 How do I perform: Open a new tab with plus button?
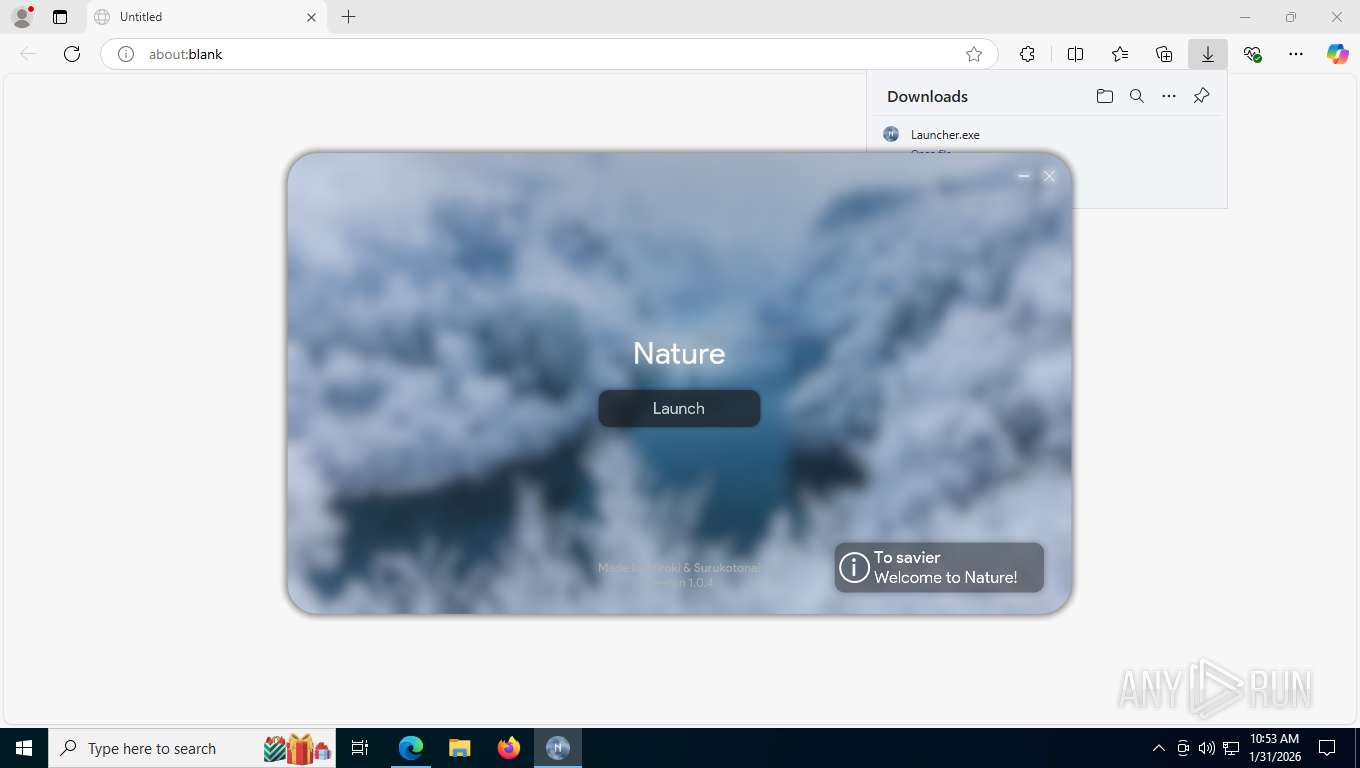pos(348,17)
